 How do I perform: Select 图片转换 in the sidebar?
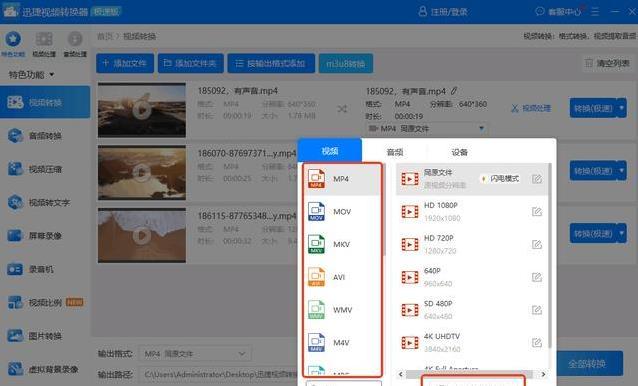pos(45,336)
